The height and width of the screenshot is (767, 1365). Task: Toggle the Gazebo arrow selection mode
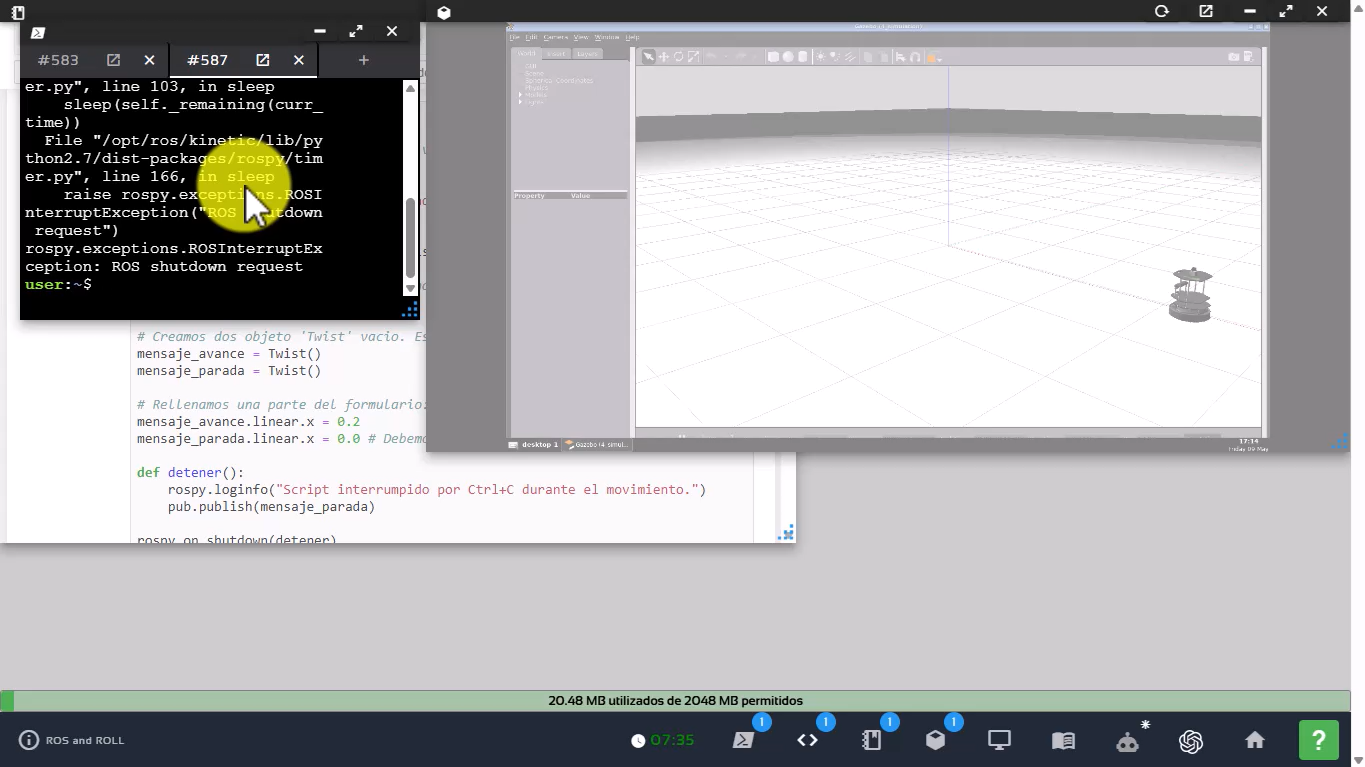(648, 57)
